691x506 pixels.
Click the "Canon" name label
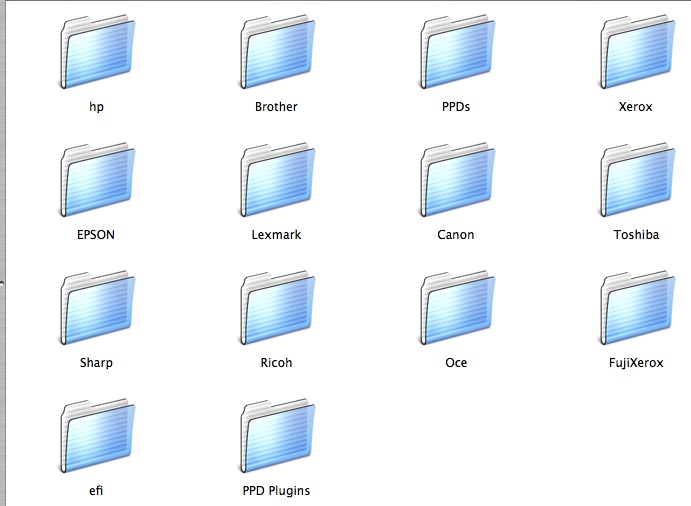pyautogui.click(x=456, y=234)
